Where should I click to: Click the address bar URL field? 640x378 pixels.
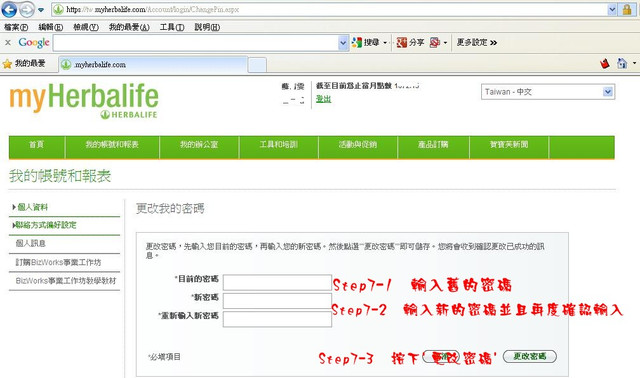tap(329, 9)
